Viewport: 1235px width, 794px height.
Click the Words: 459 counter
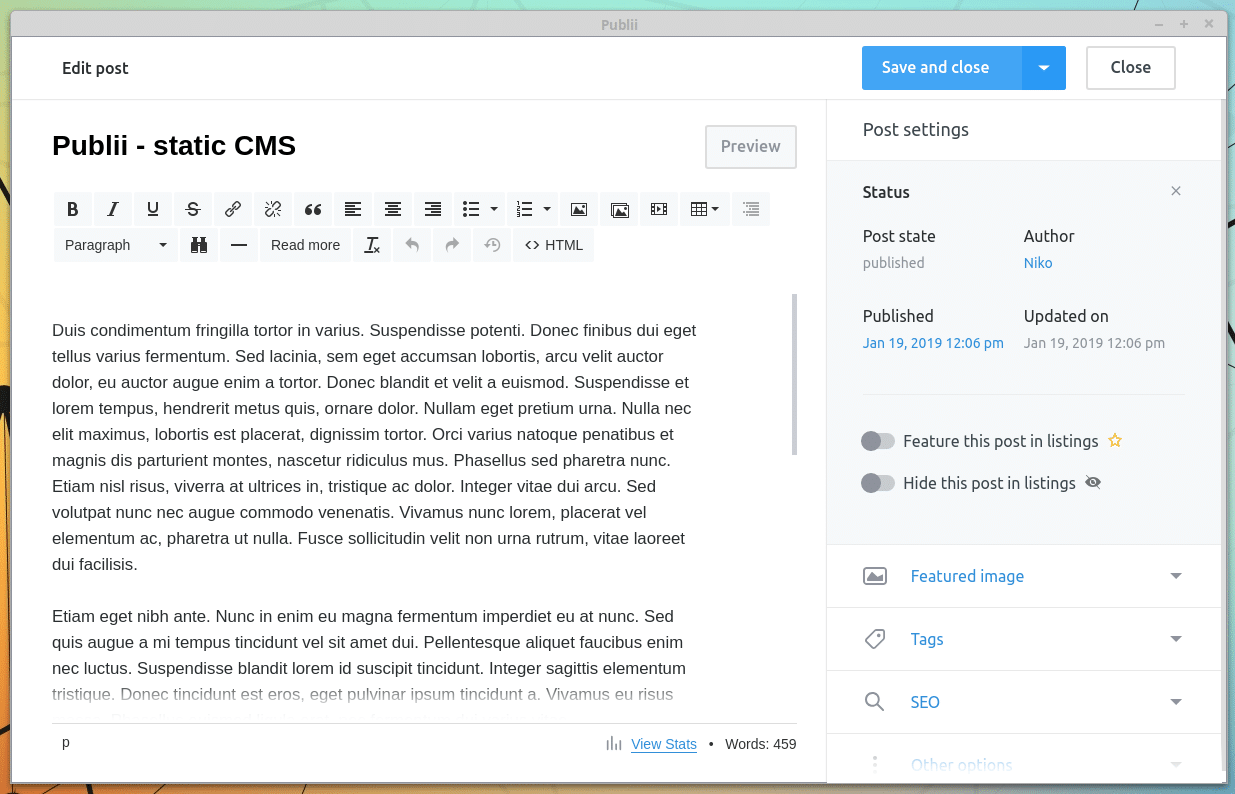coord(761,744)
